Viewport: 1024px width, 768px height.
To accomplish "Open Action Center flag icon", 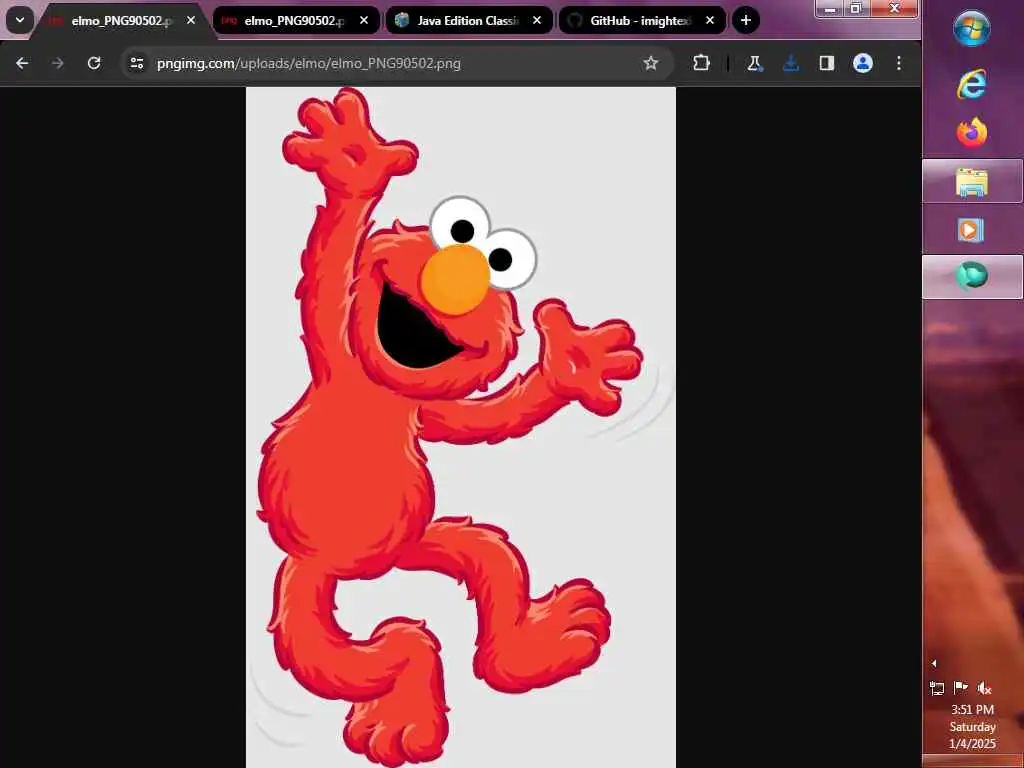I will click(961, 687).
